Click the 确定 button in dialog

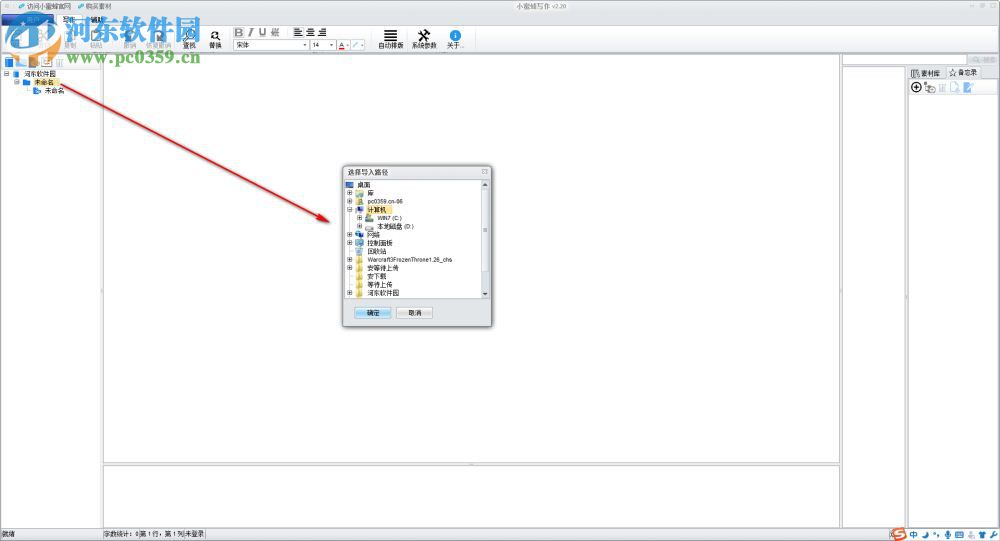(372, 313)
